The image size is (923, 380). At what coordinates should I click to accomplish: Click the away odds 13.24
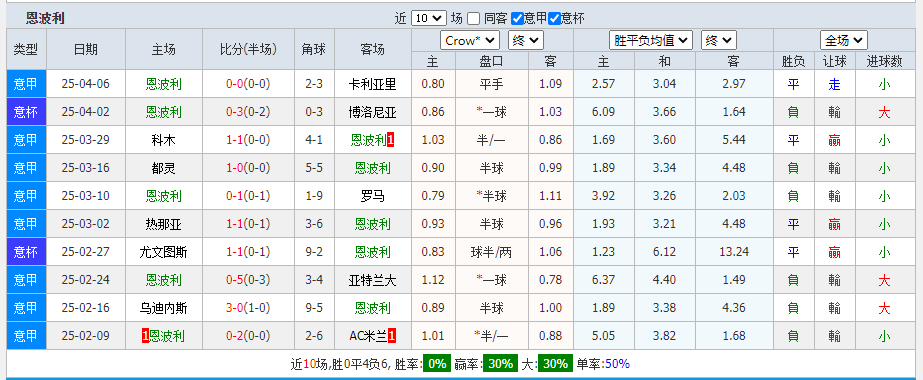(734, 252)
